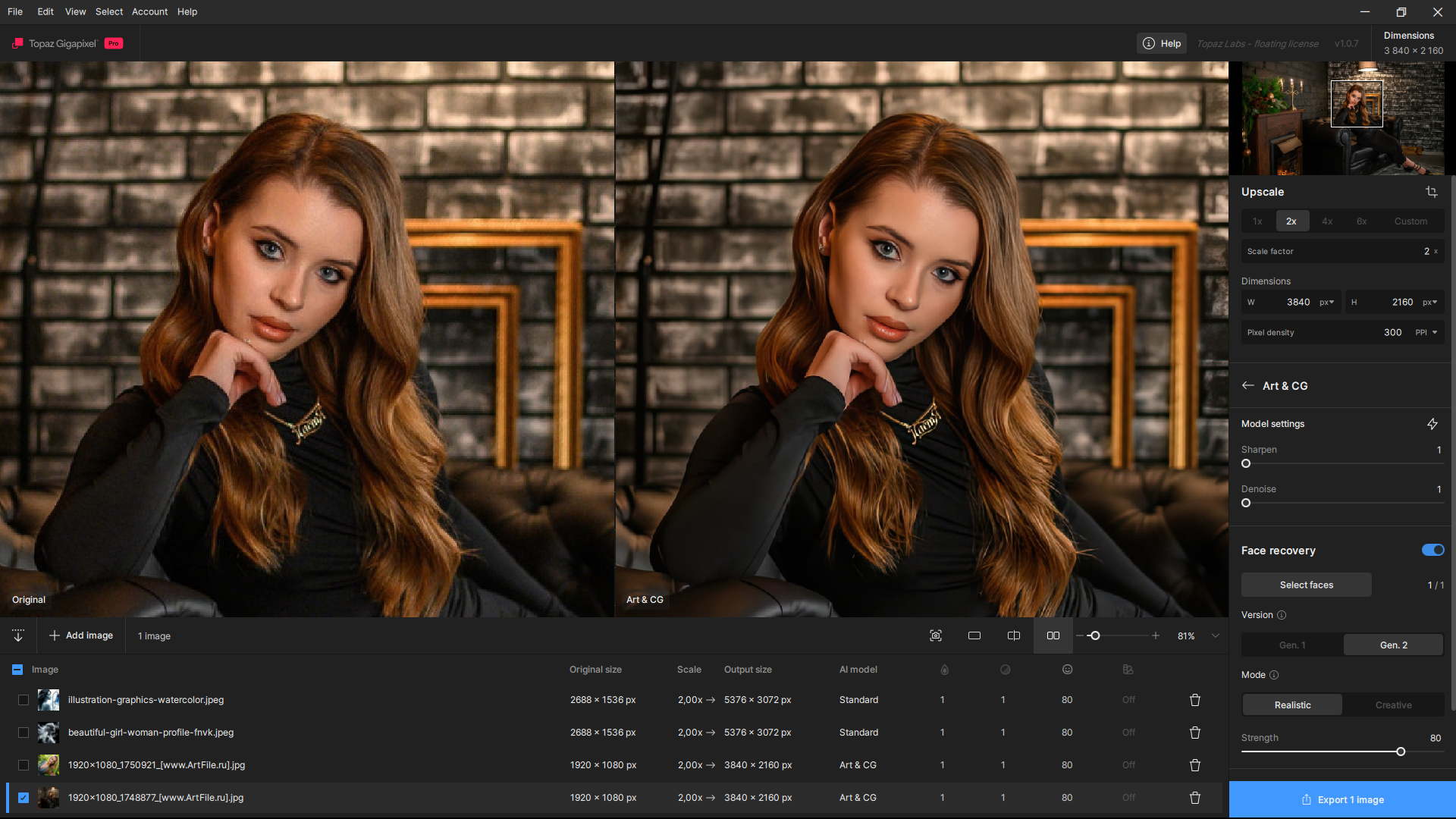The height and width of the screenshot is (819, 1456).
Task: Click the zoom in plus icon
Action: tap(1155, 635)
